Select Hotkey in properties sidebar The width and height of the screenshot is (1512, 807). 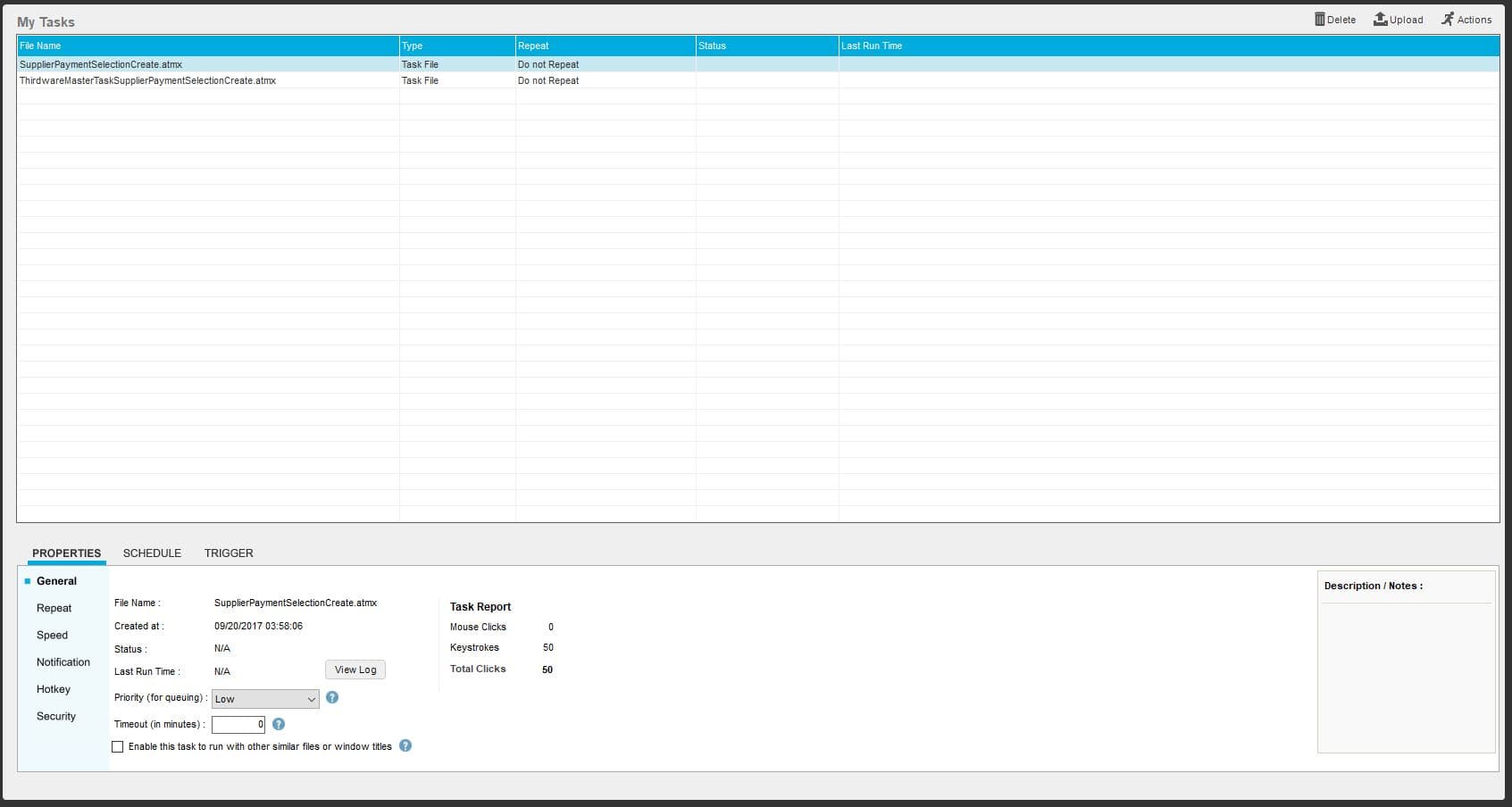[x=54, y=689]
